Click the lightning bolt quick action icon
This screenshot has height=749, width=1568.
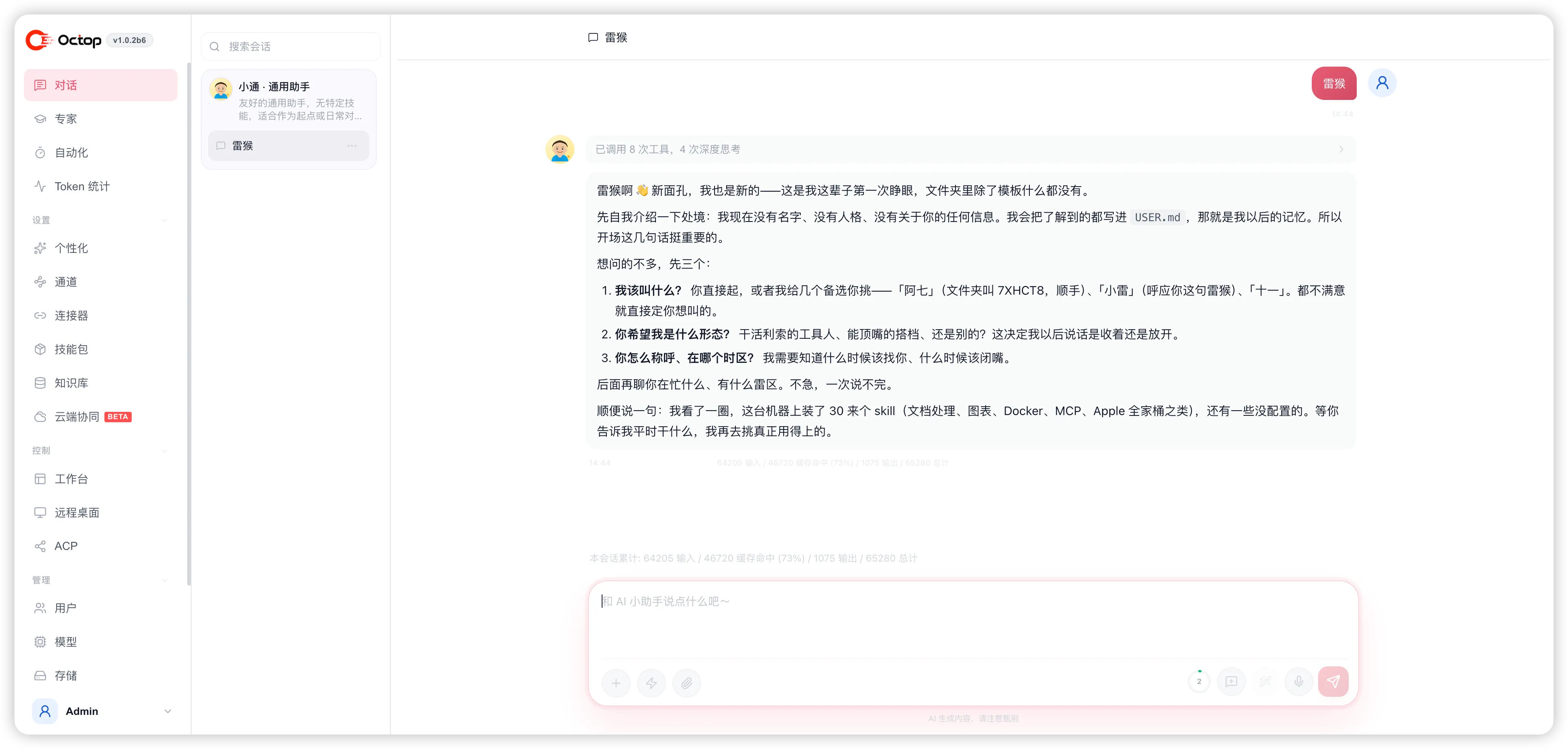click(651, 683)
